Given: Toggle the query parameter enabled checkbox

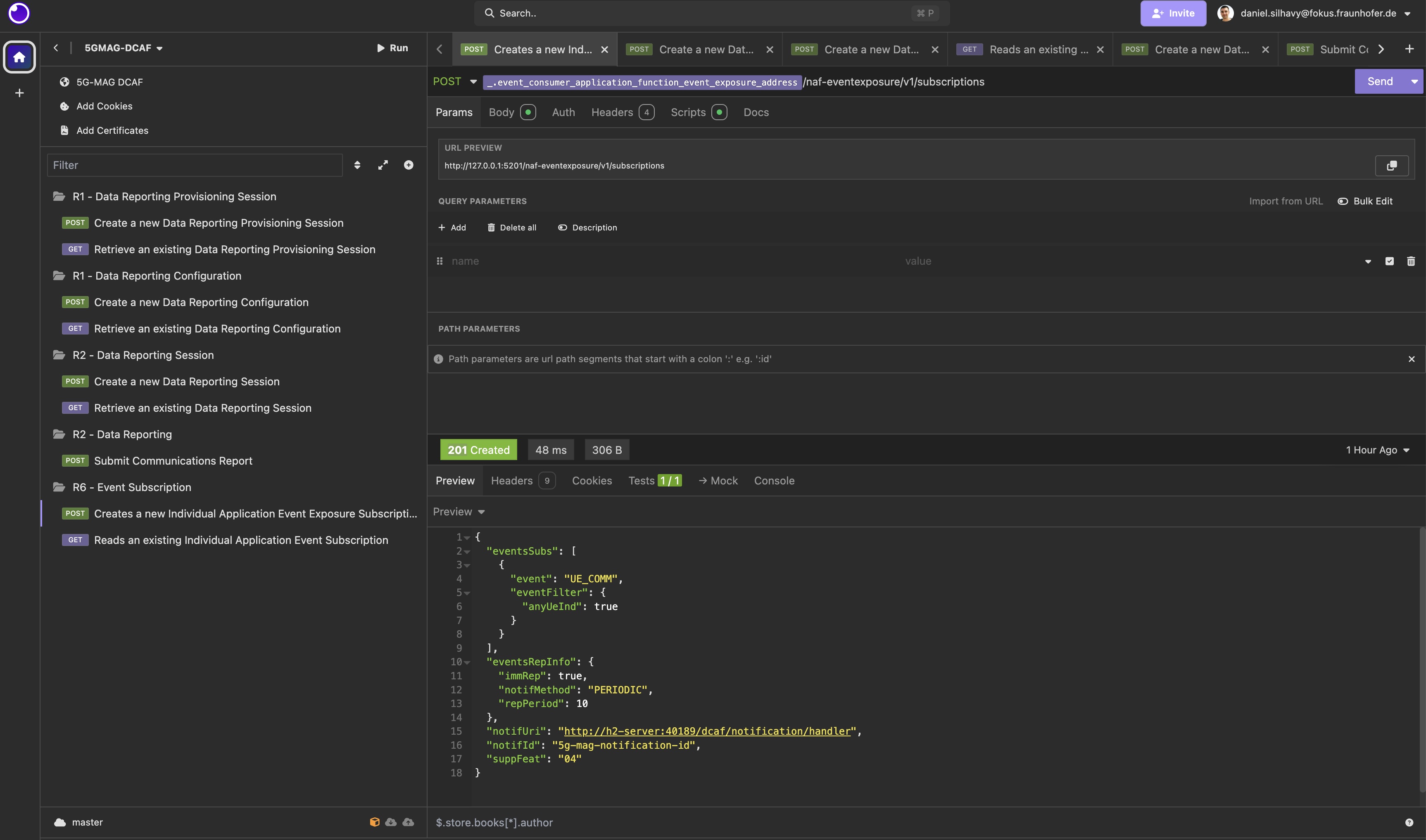Looking at the screenshot, I should [1389, 261].
